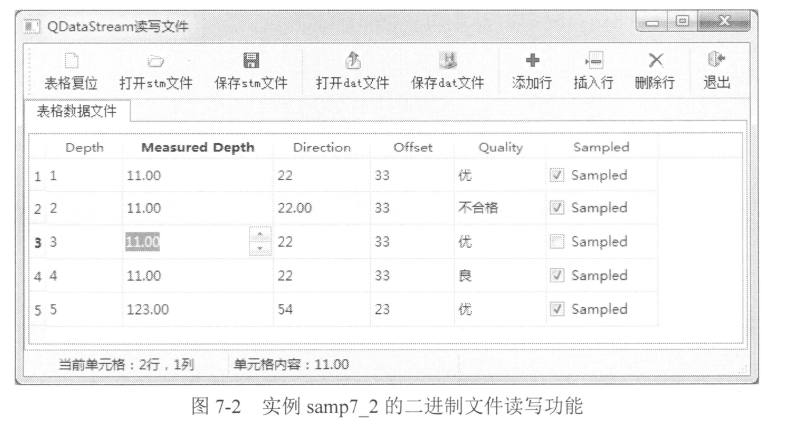The image size is (789, 426).
Task: Open stm file via 打开stm文件 icon
Action: pyautogui.click(x=155, y=61)
